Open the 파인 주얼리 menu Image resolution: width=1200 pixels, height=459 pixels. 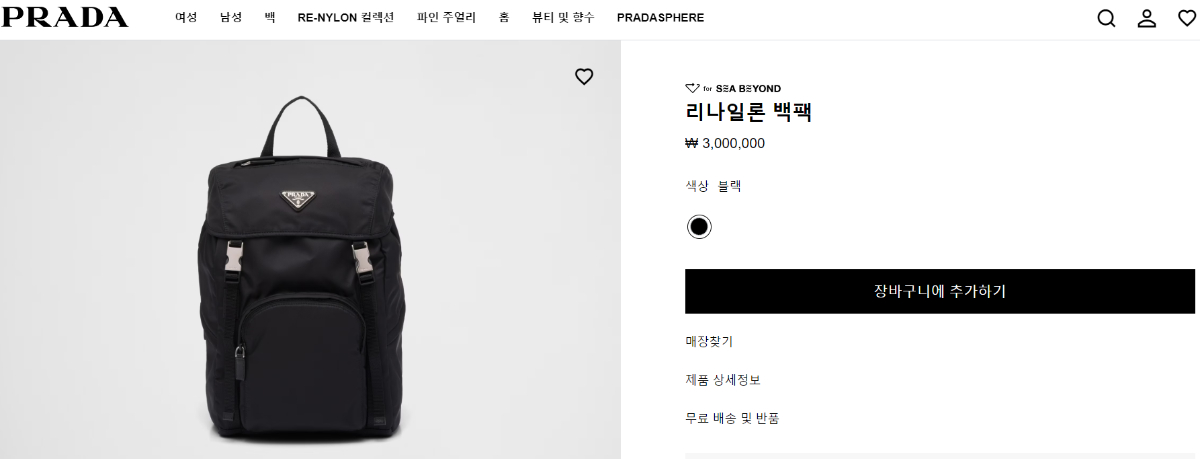click(x=446, y=18)
